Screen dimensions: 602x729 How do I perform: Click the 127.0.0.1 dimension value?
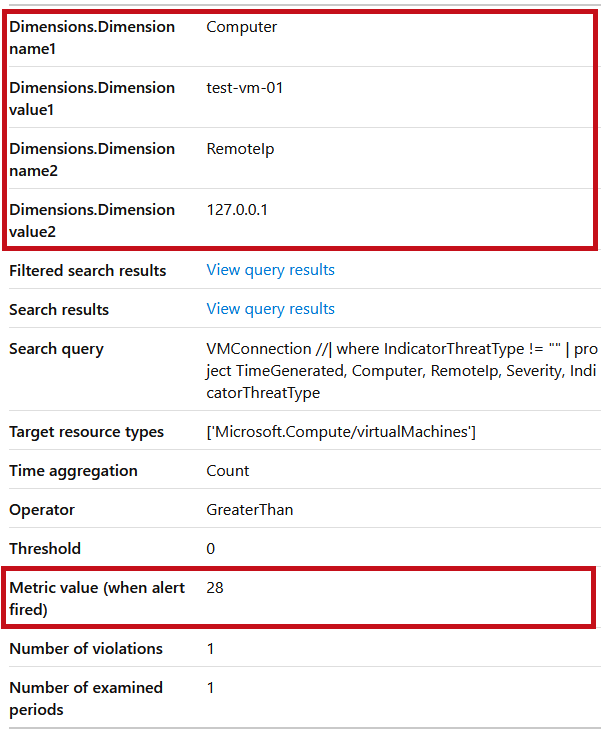pyautogui.click(x=237, y=210)
